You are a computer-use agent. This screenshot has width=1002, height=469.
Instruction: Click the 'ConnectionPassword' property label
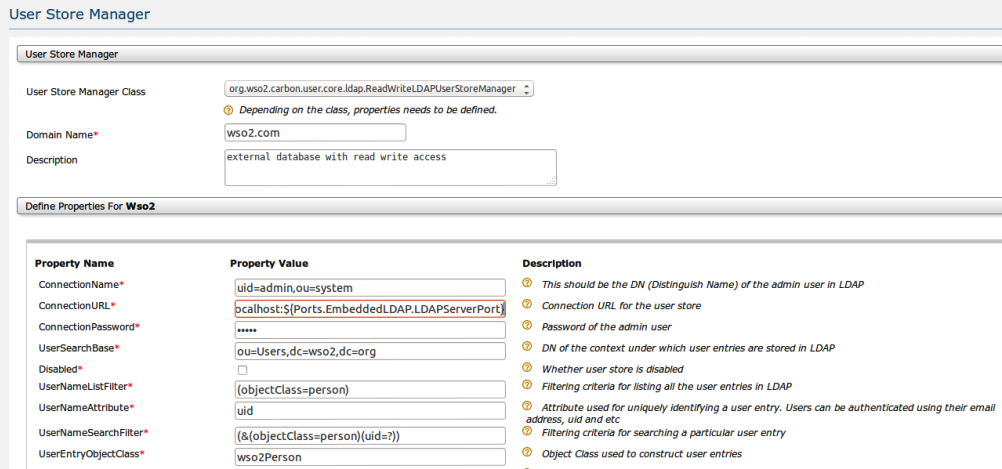click(x=86, y=327)
